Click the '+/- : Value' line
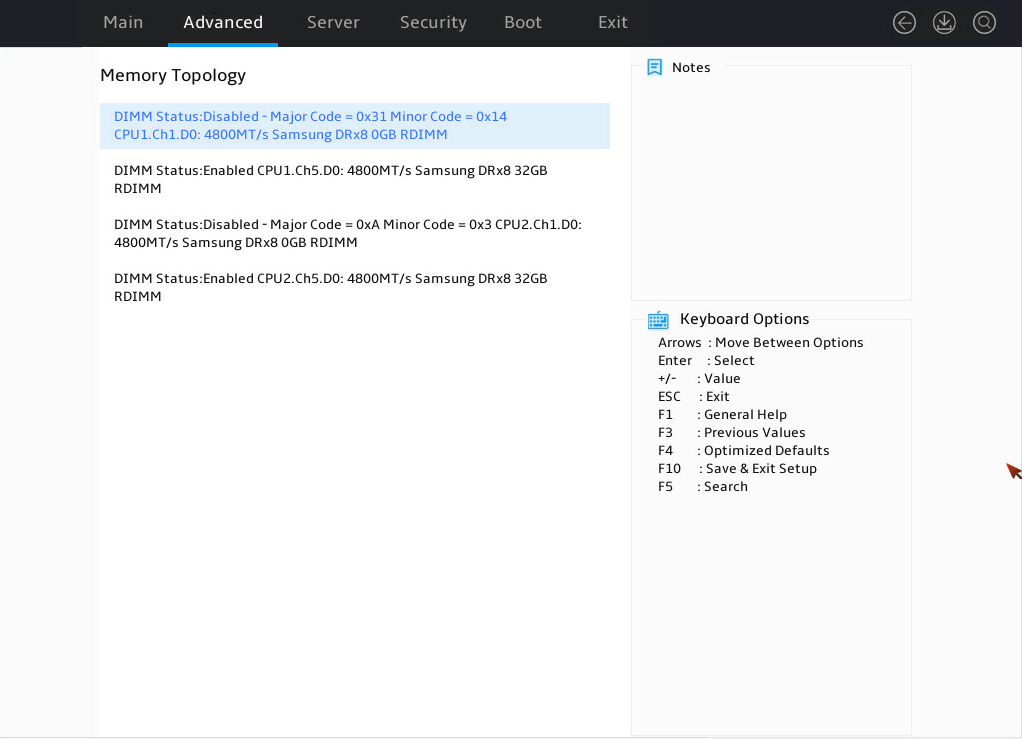The image size is (1022, 739). click(699, 379)
